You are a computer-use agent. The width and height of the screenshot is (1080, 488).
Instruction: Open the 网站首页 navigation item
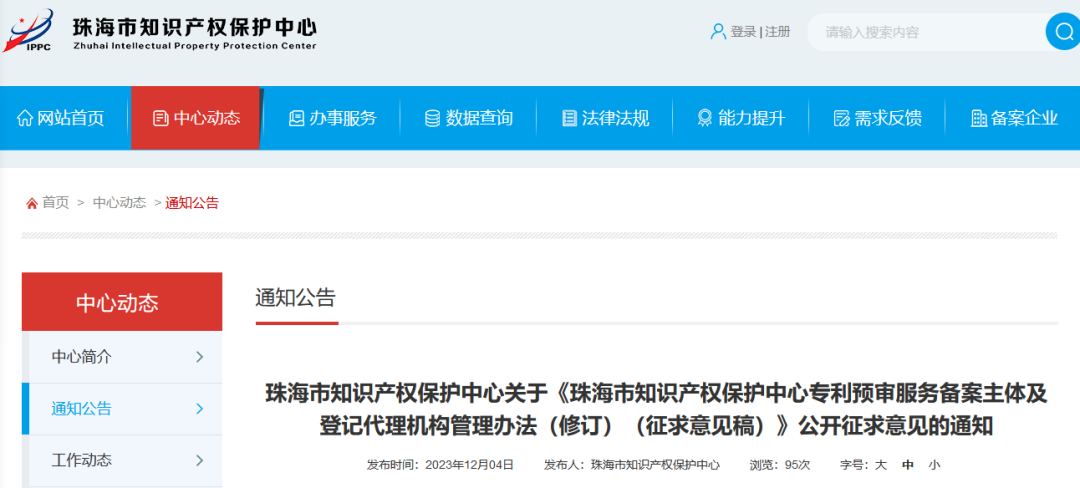click(61, 118)
